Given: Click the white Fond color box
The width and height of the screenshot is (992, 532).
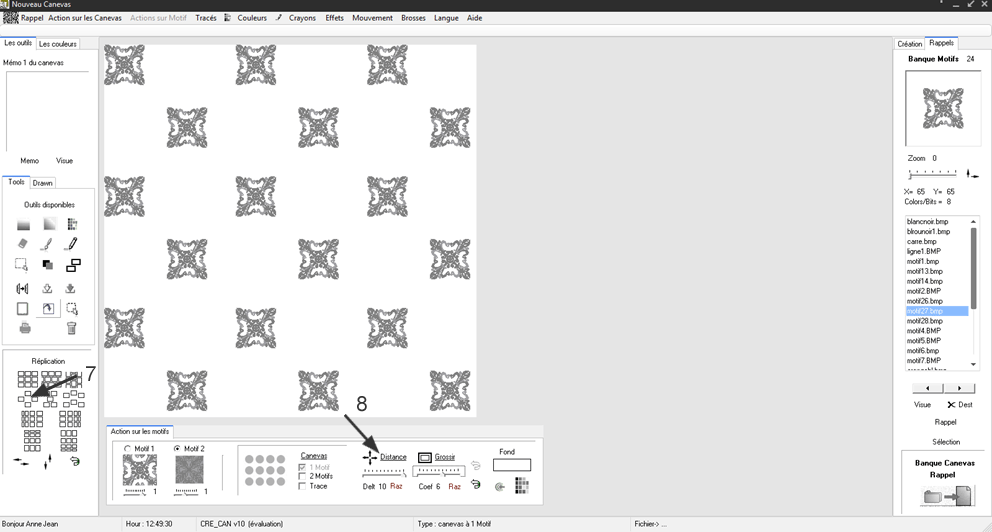Looking at the screenshot, I should pos(511,465).
